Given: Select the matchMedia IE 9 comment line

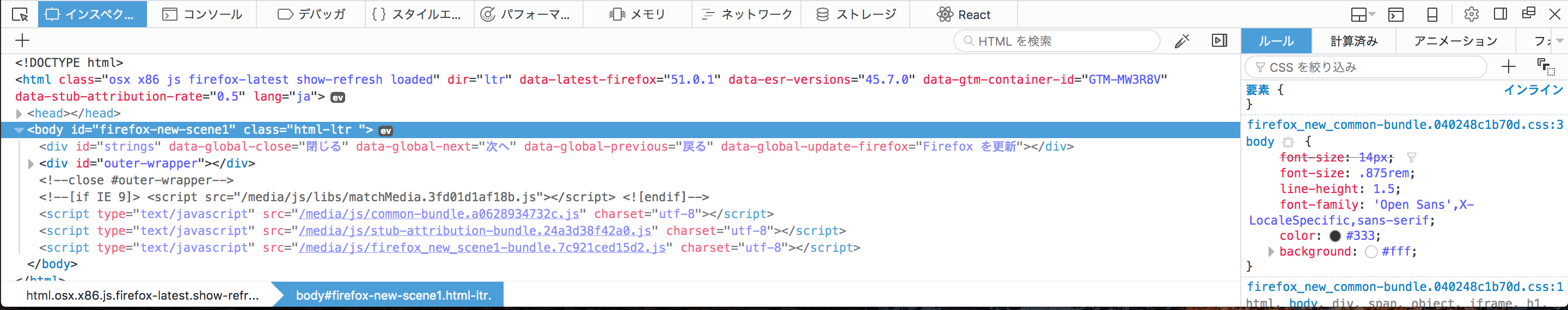Looking at the screenshot, I should (x=373, y=197).
